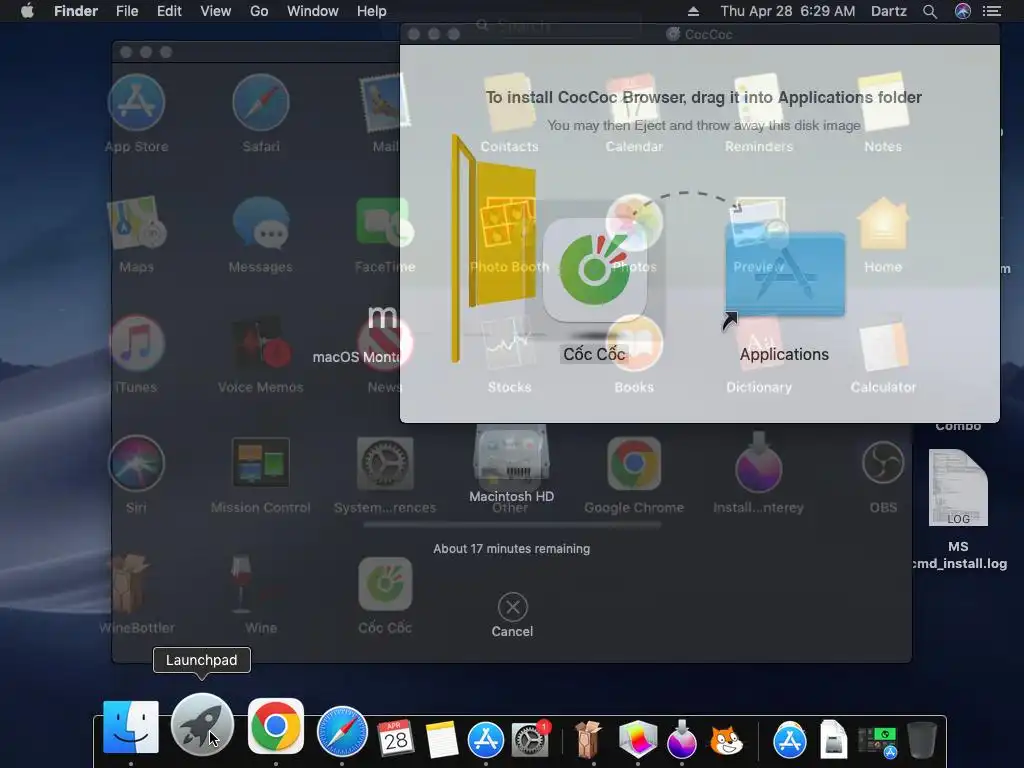Open Safari in the Launchpad grid

[x=261, y=103]
